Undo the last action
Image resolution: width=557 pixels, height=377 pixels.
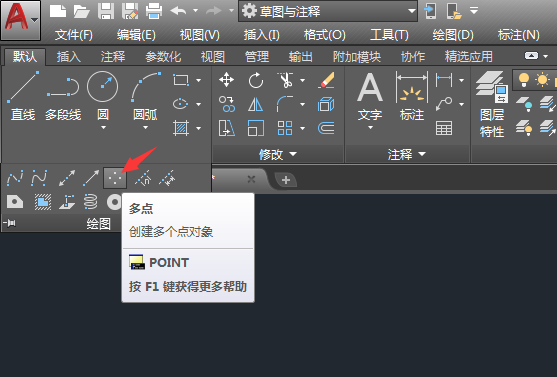[178, 11]
